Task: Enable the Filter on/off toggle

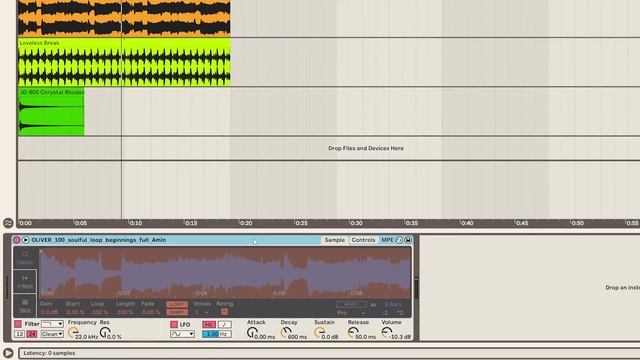Action: (18, 324)
